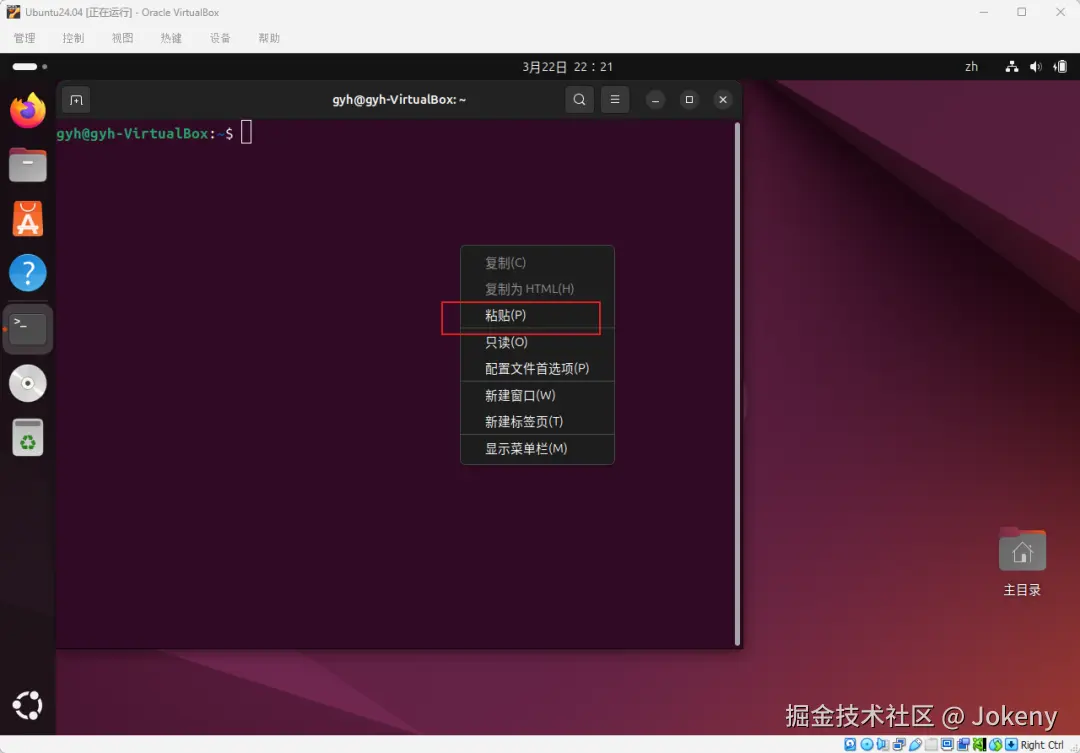Click the power battery icon in top bar
Image resolution: width=1080 pixels, height=753 pixels.
click(x=1060, y=67)
